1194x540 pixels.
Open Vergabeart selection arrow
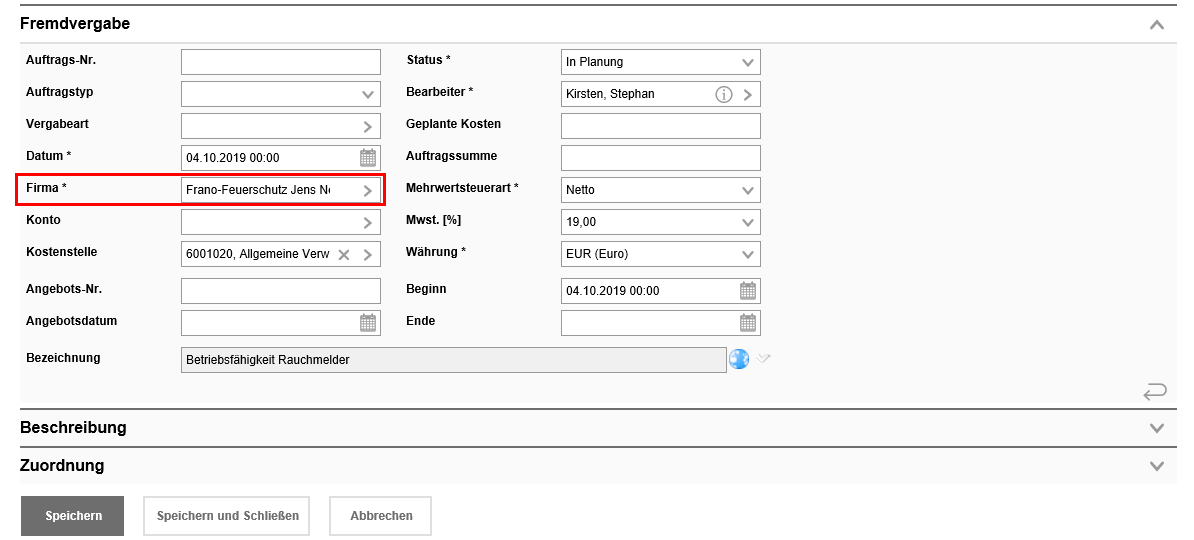368,127
